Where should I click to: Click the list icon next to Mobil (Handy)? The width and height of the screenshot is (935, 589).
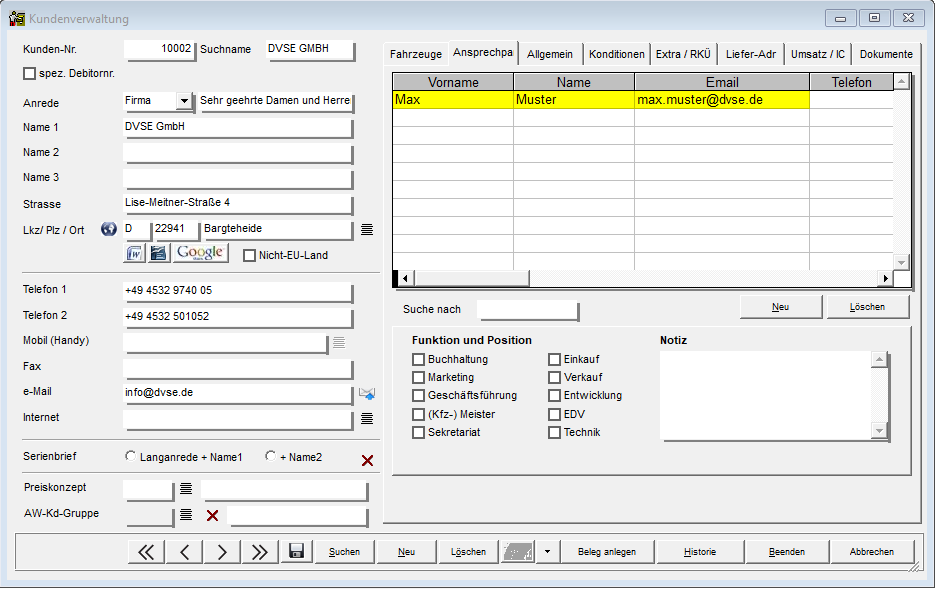click(x=339, y=342)
